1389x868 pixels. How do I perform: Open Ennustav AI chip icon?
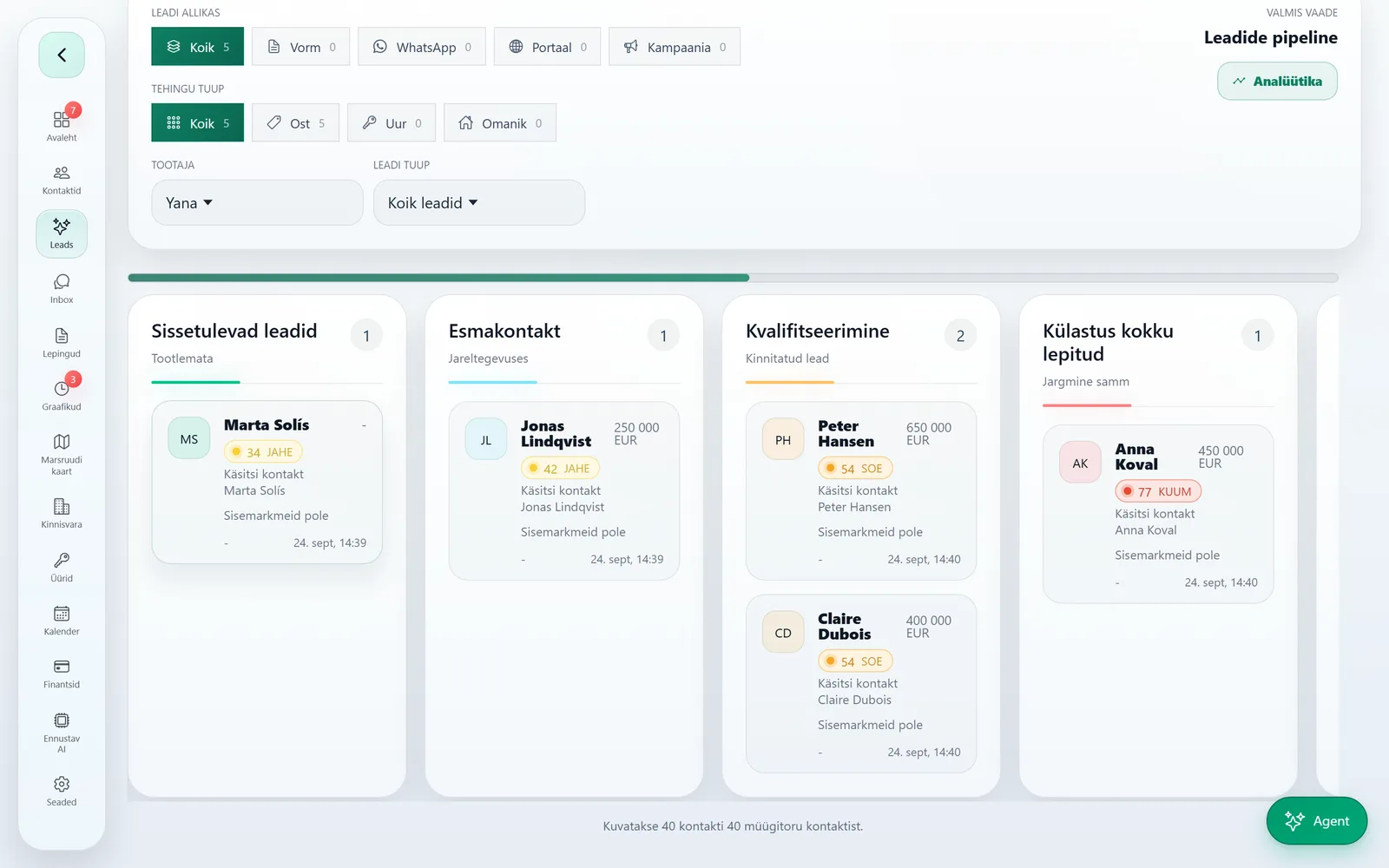(62, 732)
